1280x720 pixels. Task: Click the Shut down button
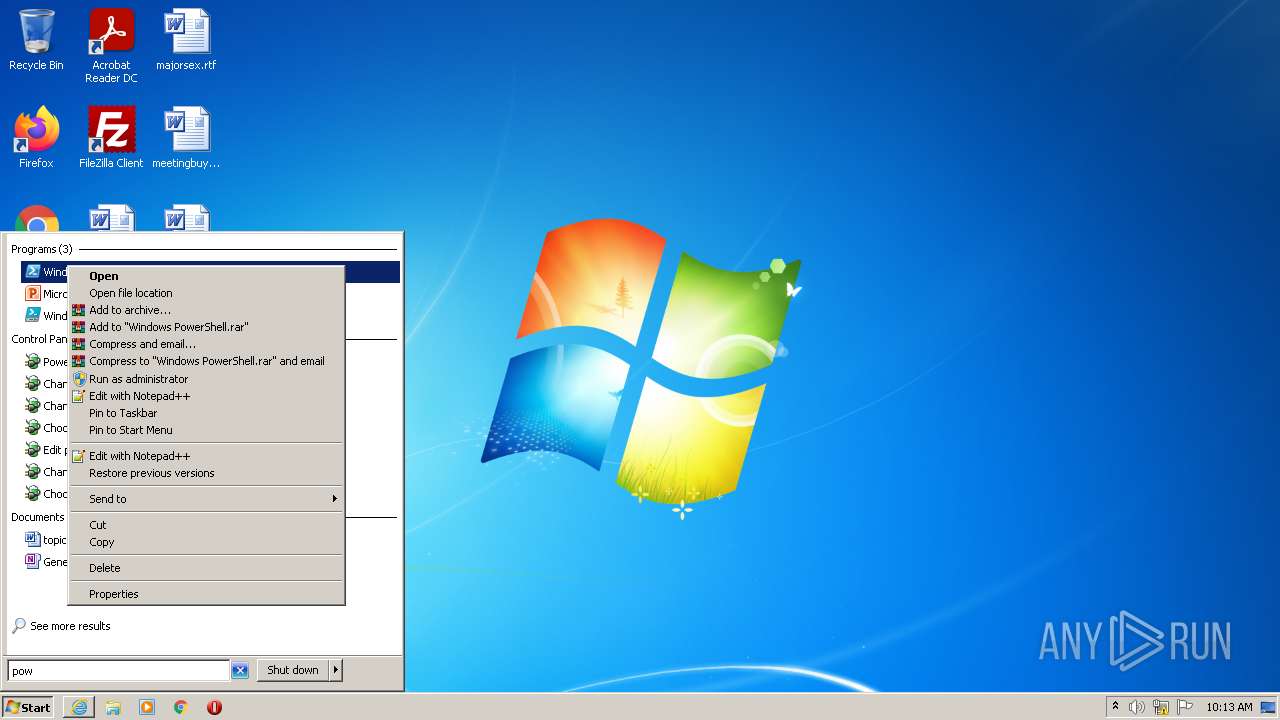[x=293, y=670]
